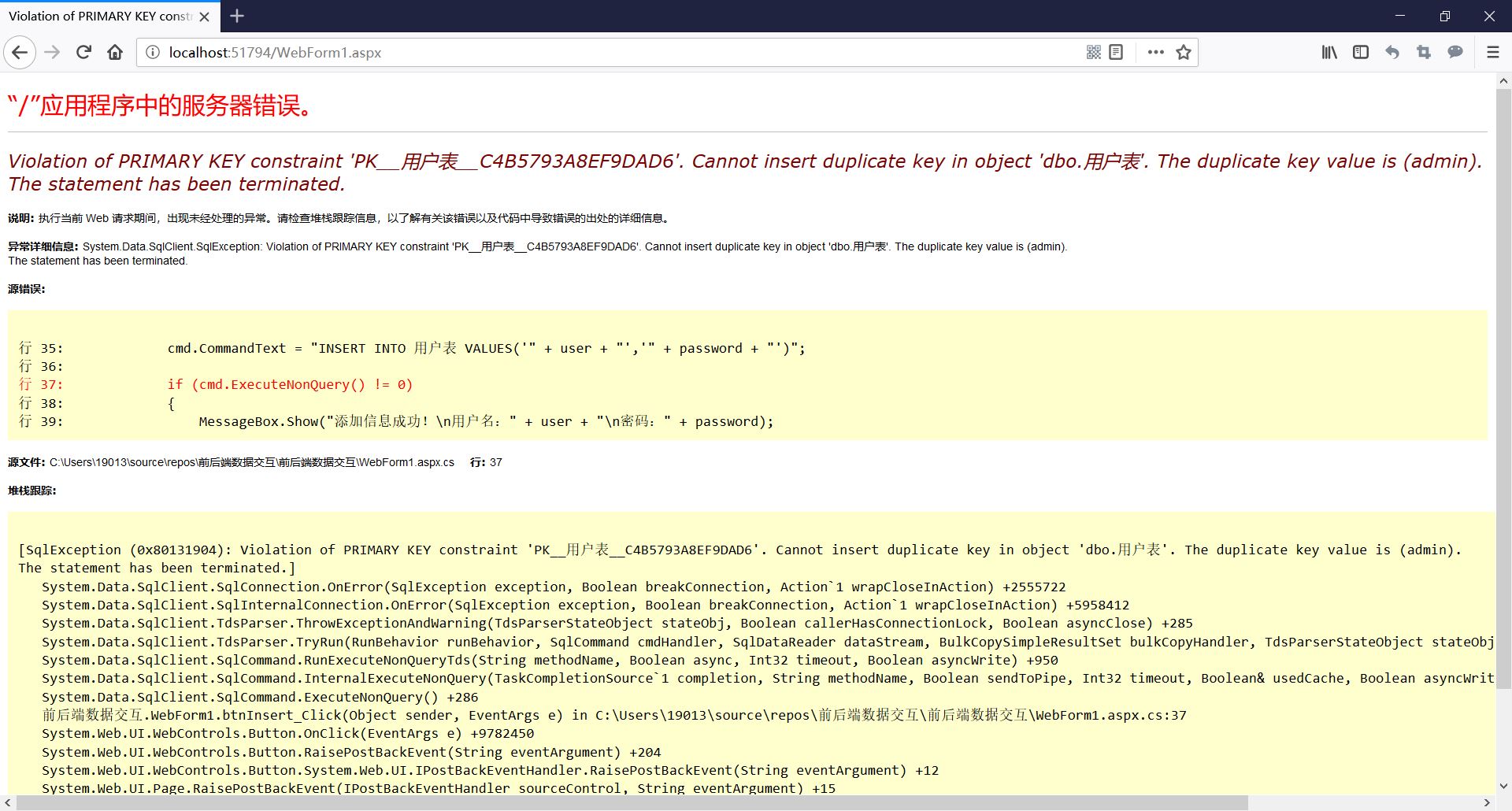The image size is (1512, 811).
Task: Toggle the sidebar panel icon
Action: click(x=1361, y=53)
